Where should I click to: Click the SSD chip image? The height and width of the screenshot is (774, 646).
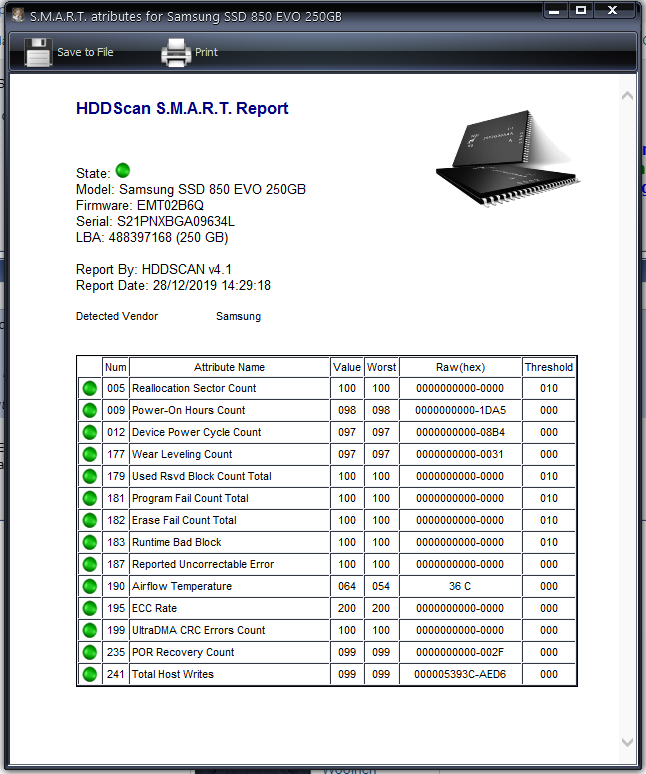tap(508, 158)
